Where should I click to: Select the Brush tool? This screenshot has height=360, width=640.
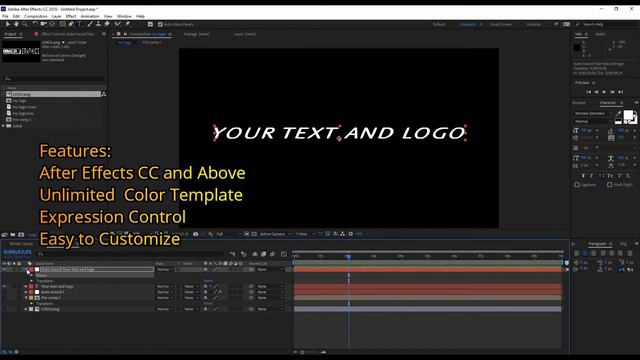click(90, 24)
